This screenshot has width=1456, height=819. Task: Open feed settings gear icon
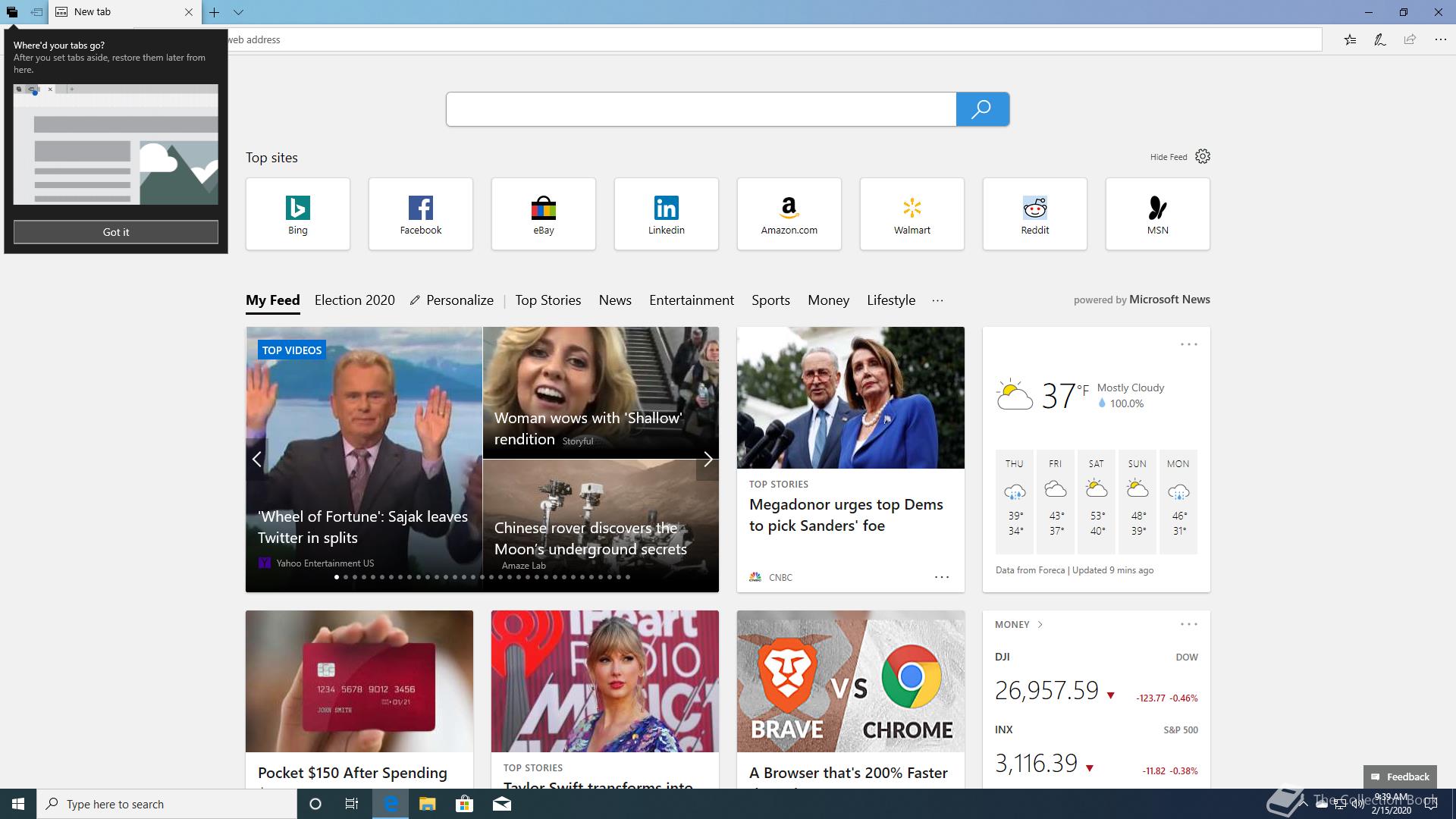pyautogui.click(x=1203, y=156)
